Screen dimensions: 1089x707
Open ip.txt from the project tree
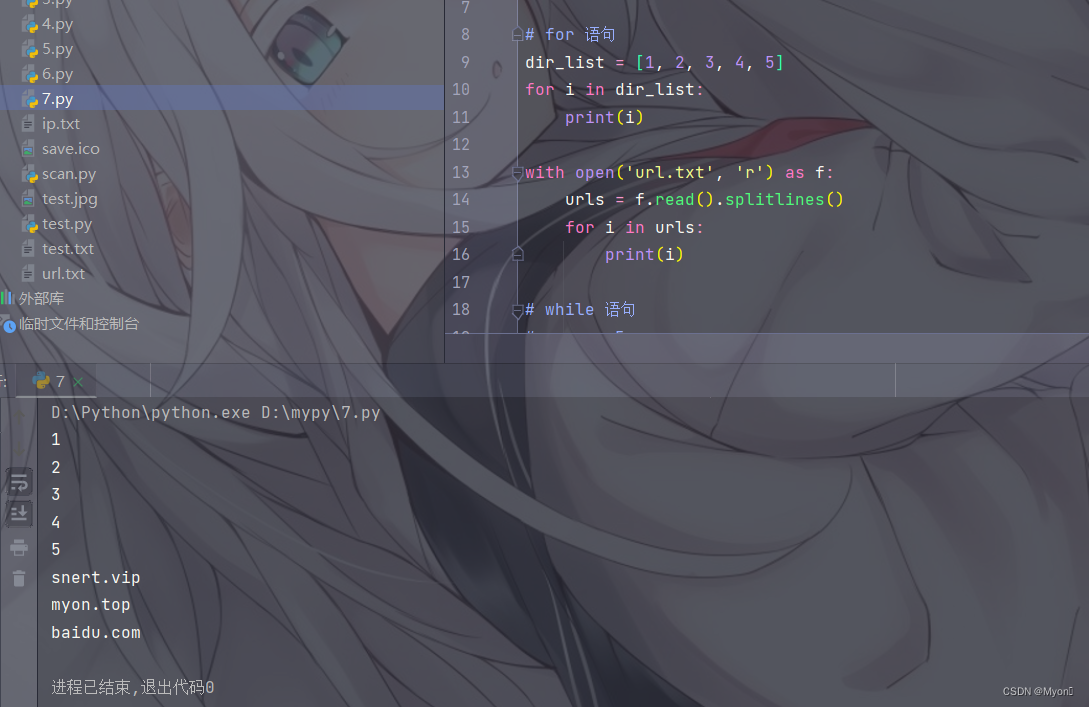60,124
